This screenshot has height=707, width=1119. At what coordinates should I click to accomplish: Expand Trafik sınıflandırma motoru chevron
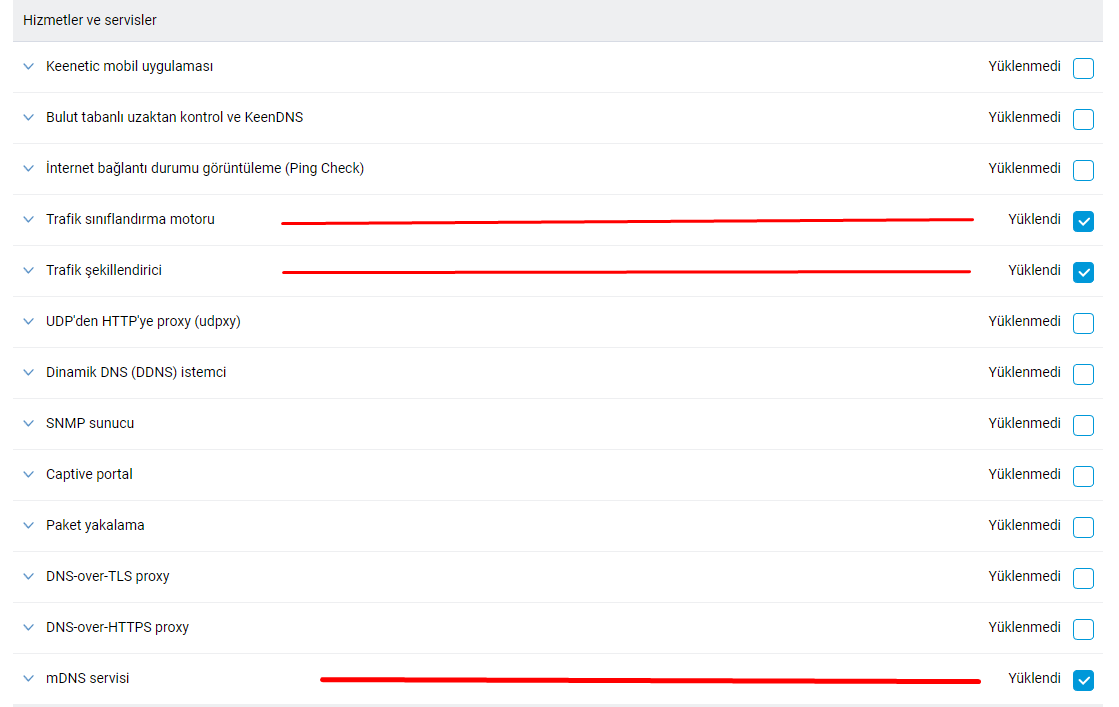pyautogui.click(x=29, y=219)
